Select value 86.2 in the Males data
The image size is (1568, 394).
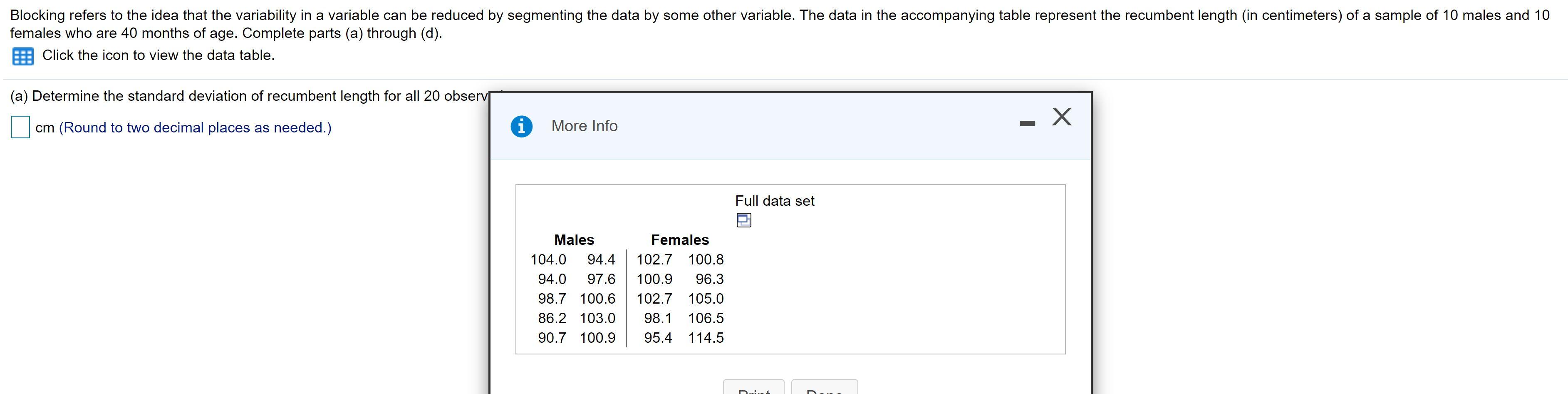[552, 318]
